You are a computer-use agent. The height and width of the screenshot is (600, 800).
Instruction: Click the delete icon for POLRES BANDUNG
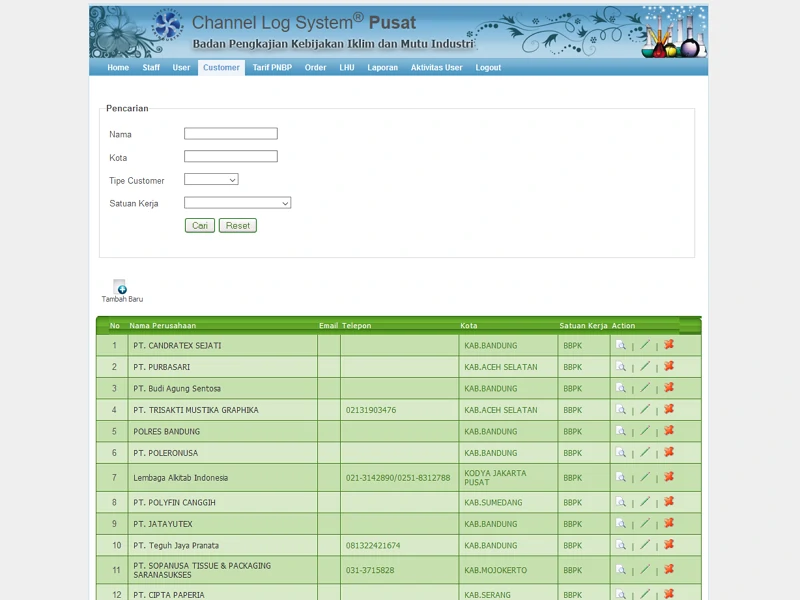coord(669,432)
